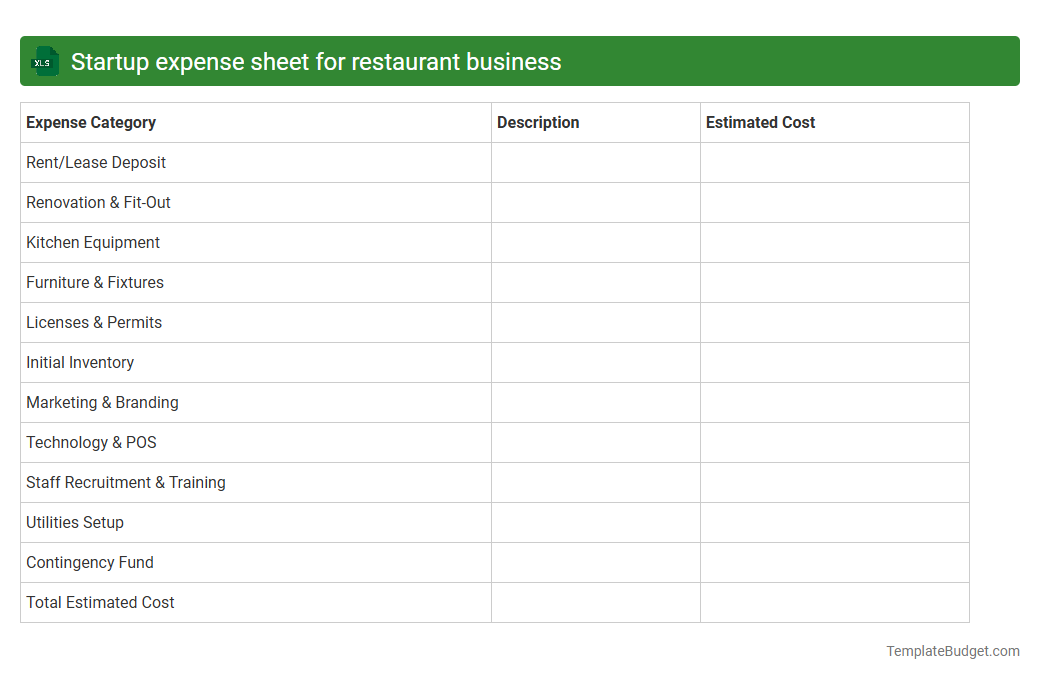
Task: Click the Staff Recruitment & Training cell
Action: tap(126, 482)
